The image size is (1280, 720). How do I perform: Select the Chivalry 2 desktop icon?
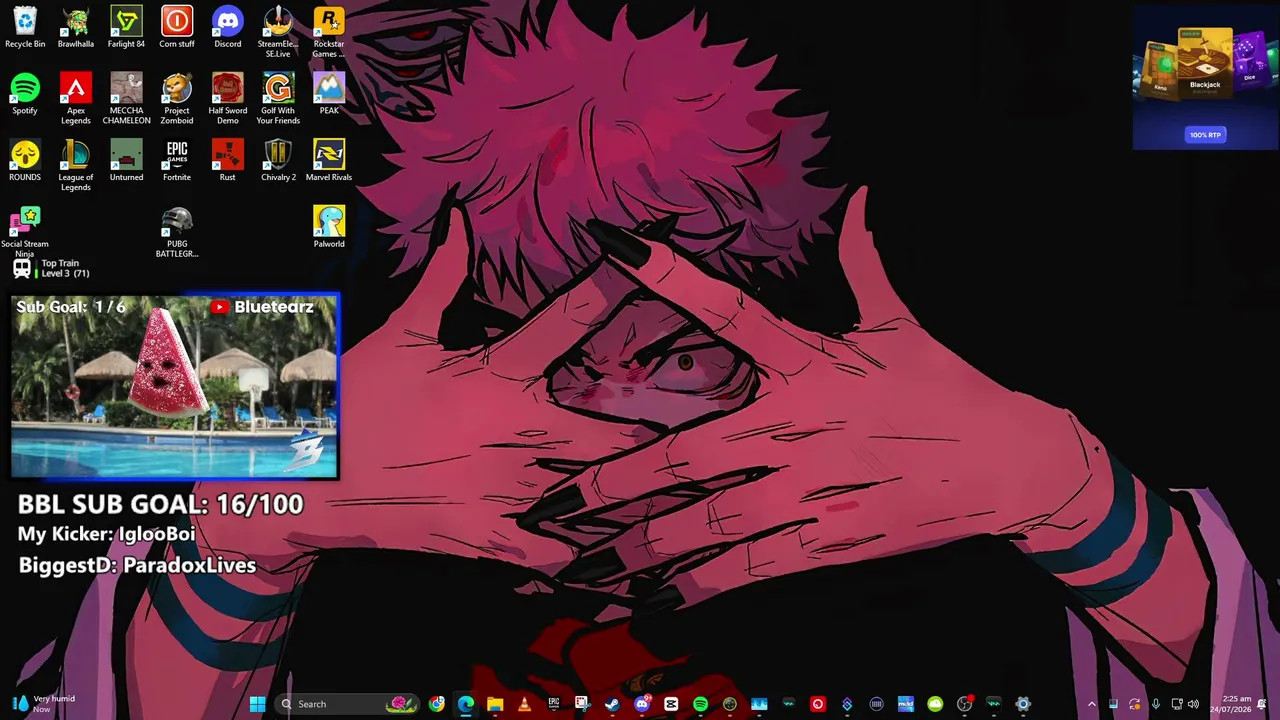[x=278, y=161]
